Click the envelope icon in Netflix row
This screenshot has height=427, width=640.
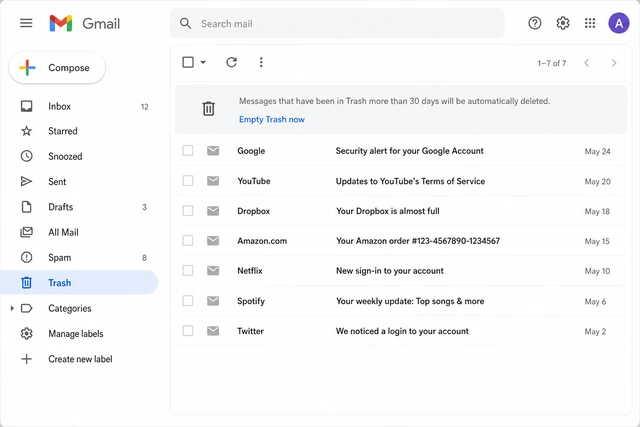[213, 271]
